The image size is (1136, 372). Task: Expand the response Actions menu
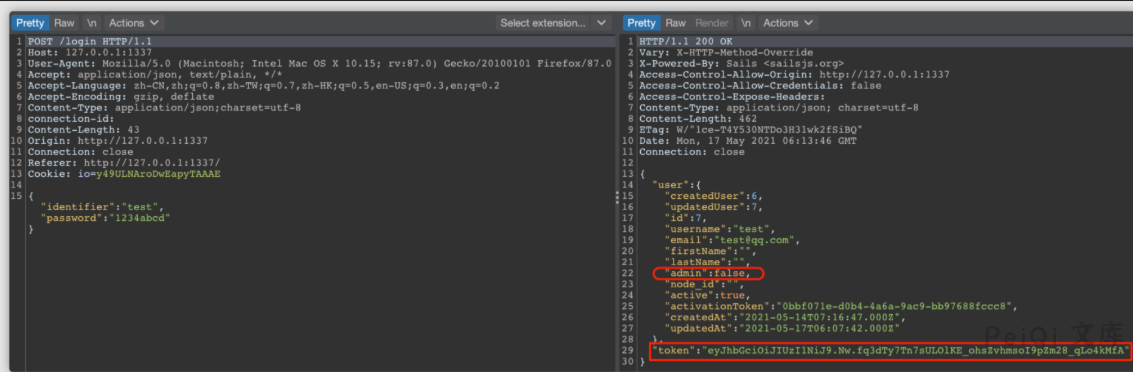pos(788,23)
